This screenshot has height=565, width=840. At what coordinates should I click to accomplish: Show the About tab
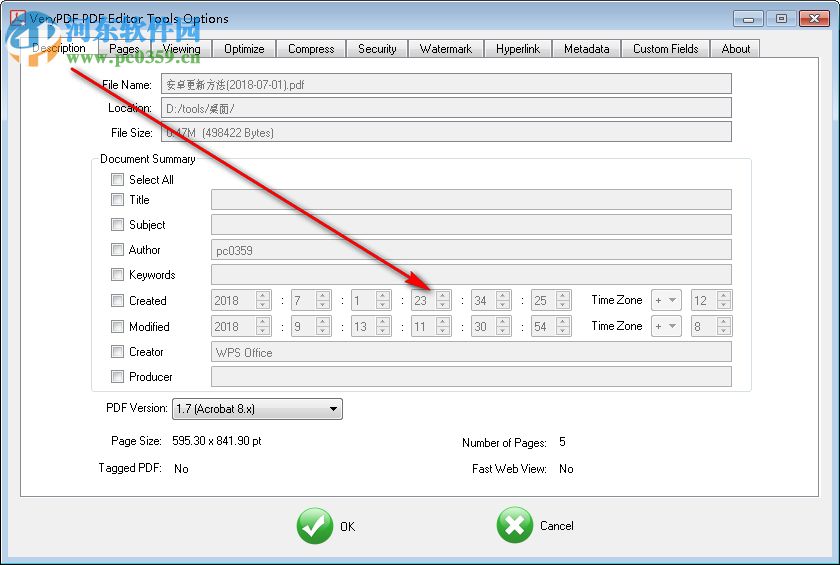pyautogui.click(x=736, y=49)
